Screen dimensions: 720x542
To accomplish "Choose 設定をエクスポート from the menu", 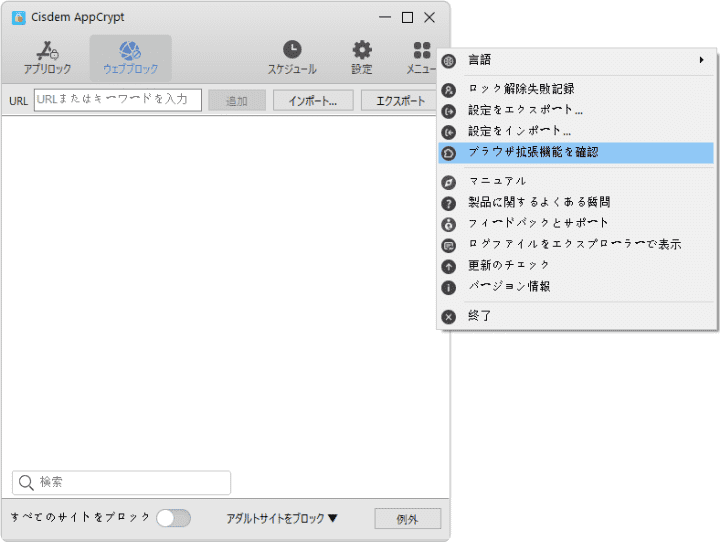I will pos(525,111).
